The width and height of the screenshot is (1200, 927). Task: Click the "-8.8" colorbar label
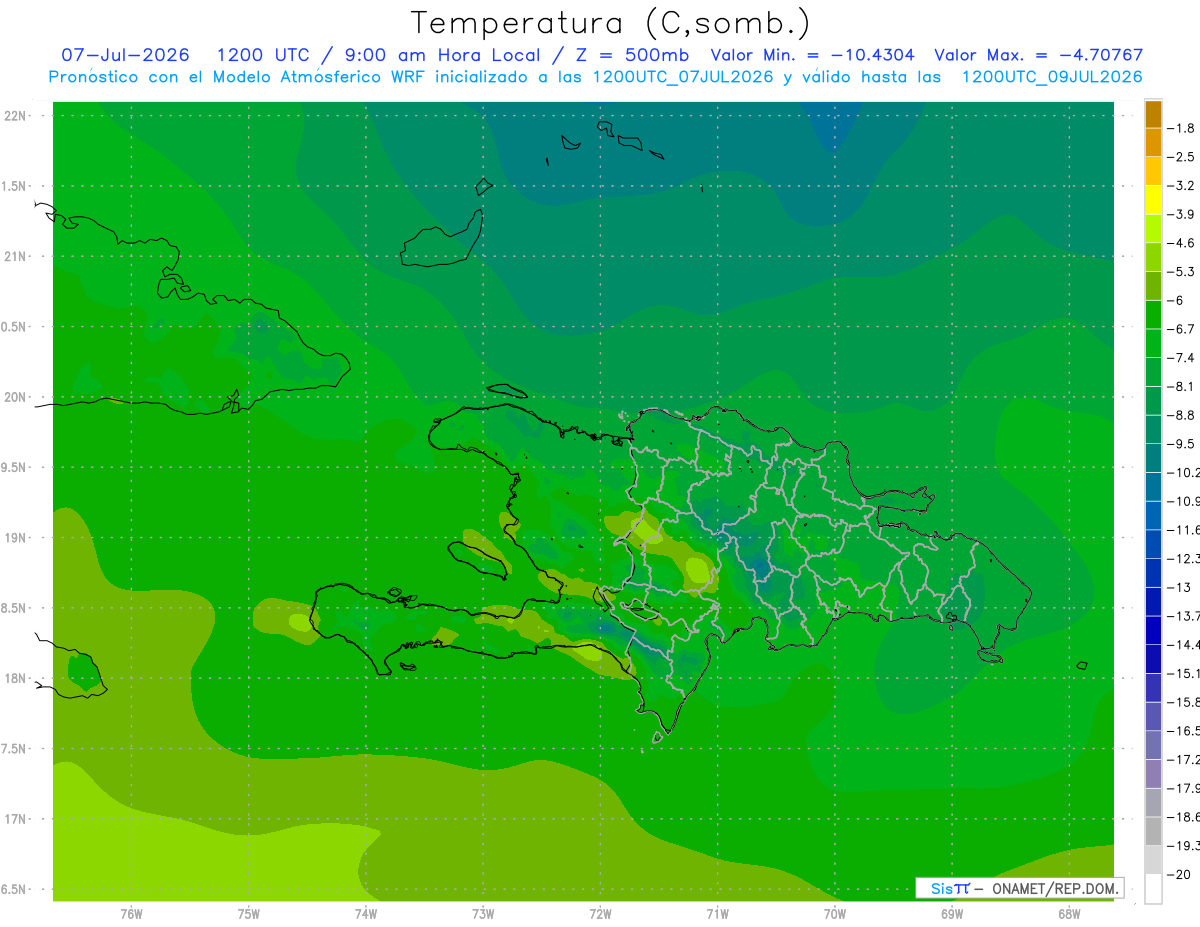click(x=1181, y=415)
